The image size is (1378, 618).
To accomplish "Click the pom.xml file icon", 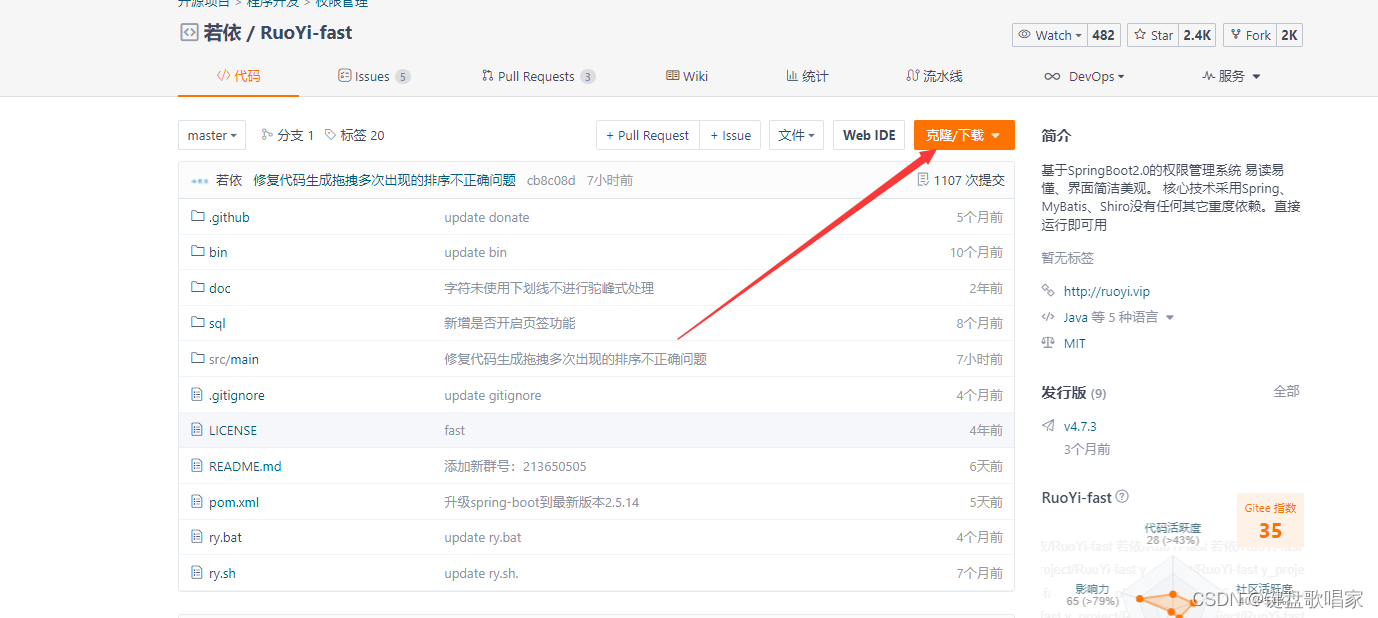I will 197,502.
